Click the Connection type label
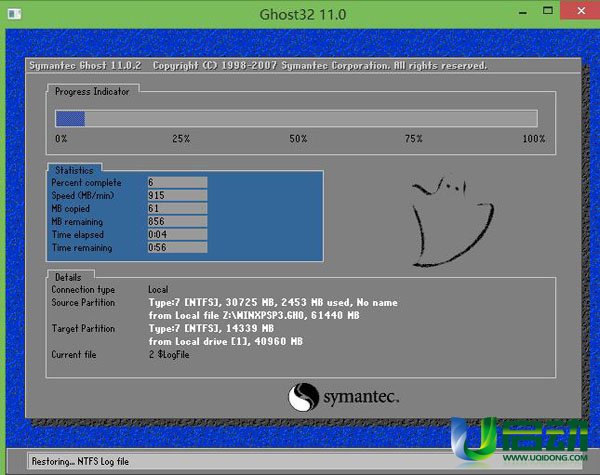Viewport: 600px width, 475px height. pos(83,290)
